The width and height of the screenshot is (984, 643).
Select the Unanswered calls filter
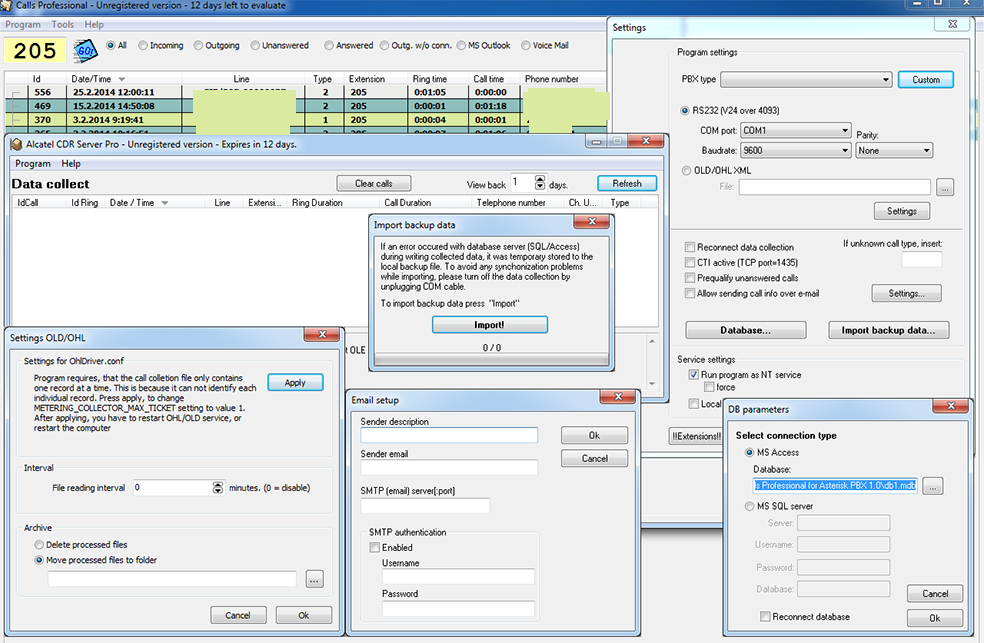255,45
